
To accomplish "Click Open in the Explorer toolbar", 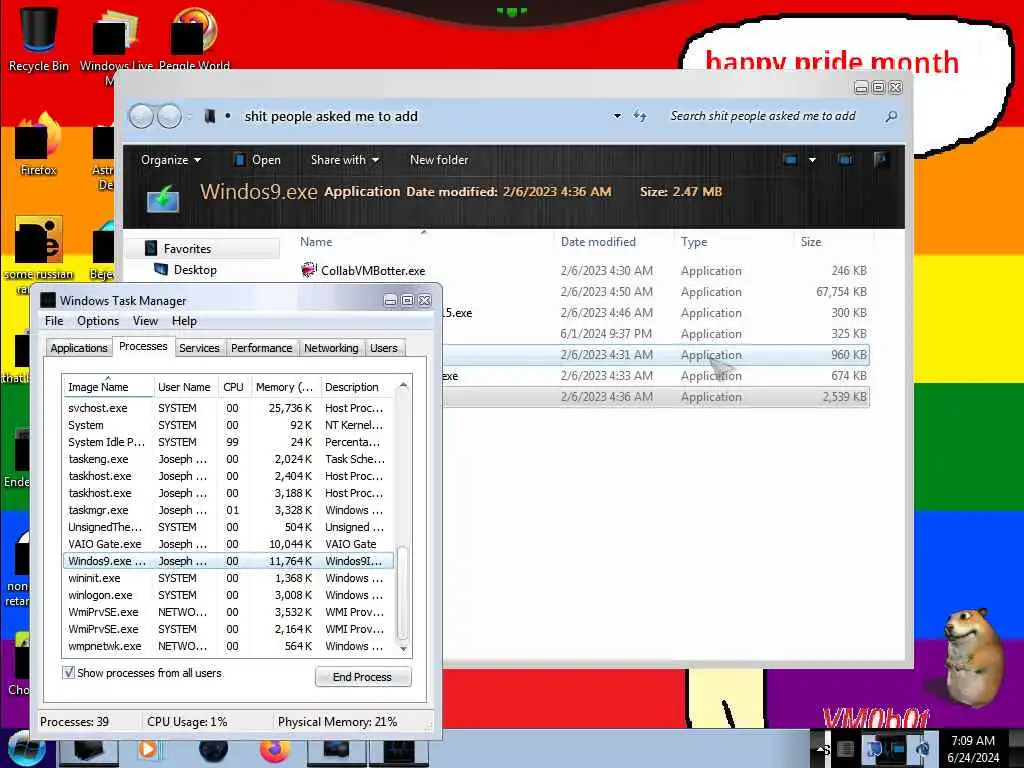I will [257, 159].
